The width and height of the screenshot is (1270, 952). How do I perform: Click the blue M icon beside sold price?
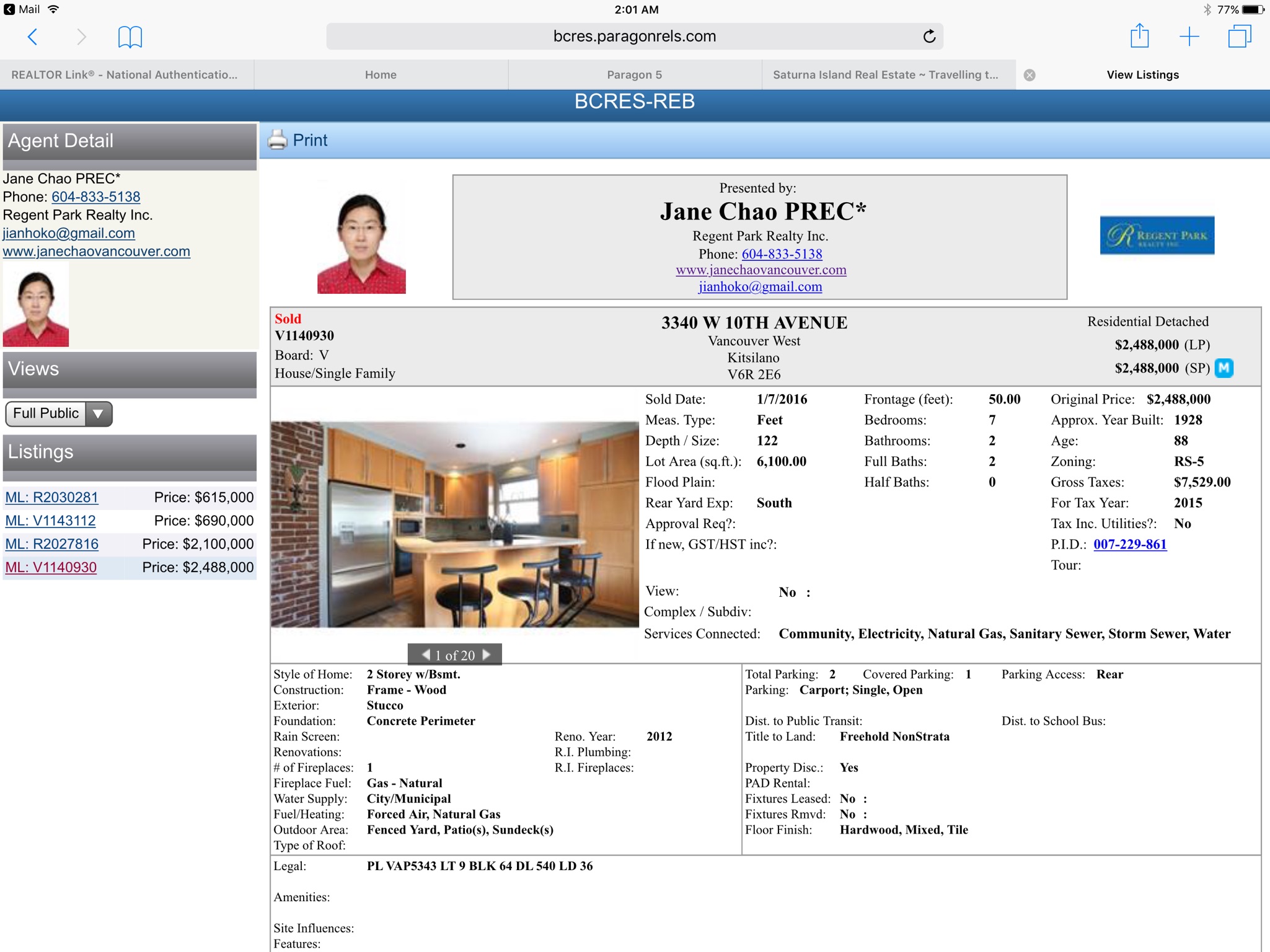(1224, 368)
